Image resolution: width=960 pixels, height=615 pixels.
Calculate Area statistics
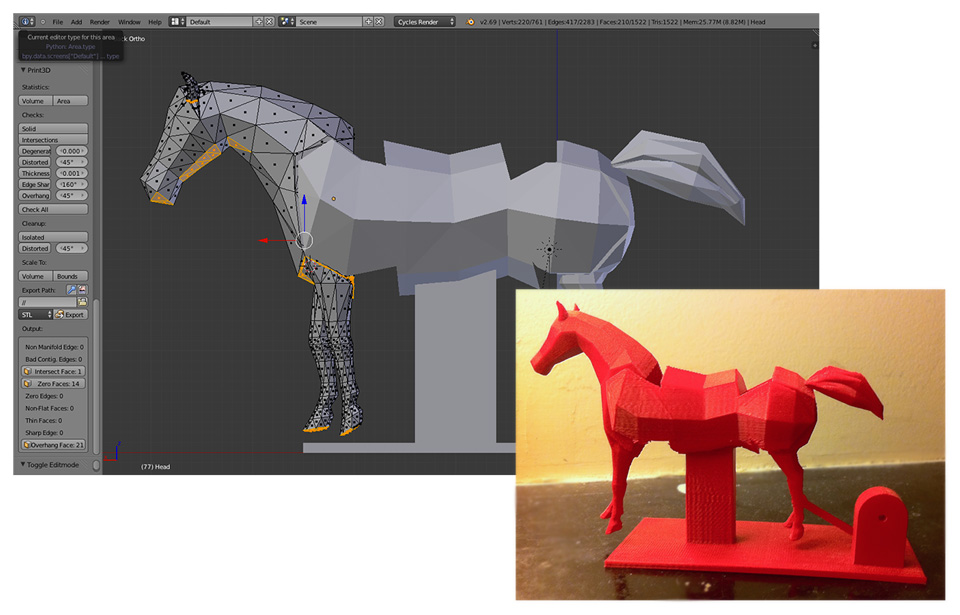[70, 100]
